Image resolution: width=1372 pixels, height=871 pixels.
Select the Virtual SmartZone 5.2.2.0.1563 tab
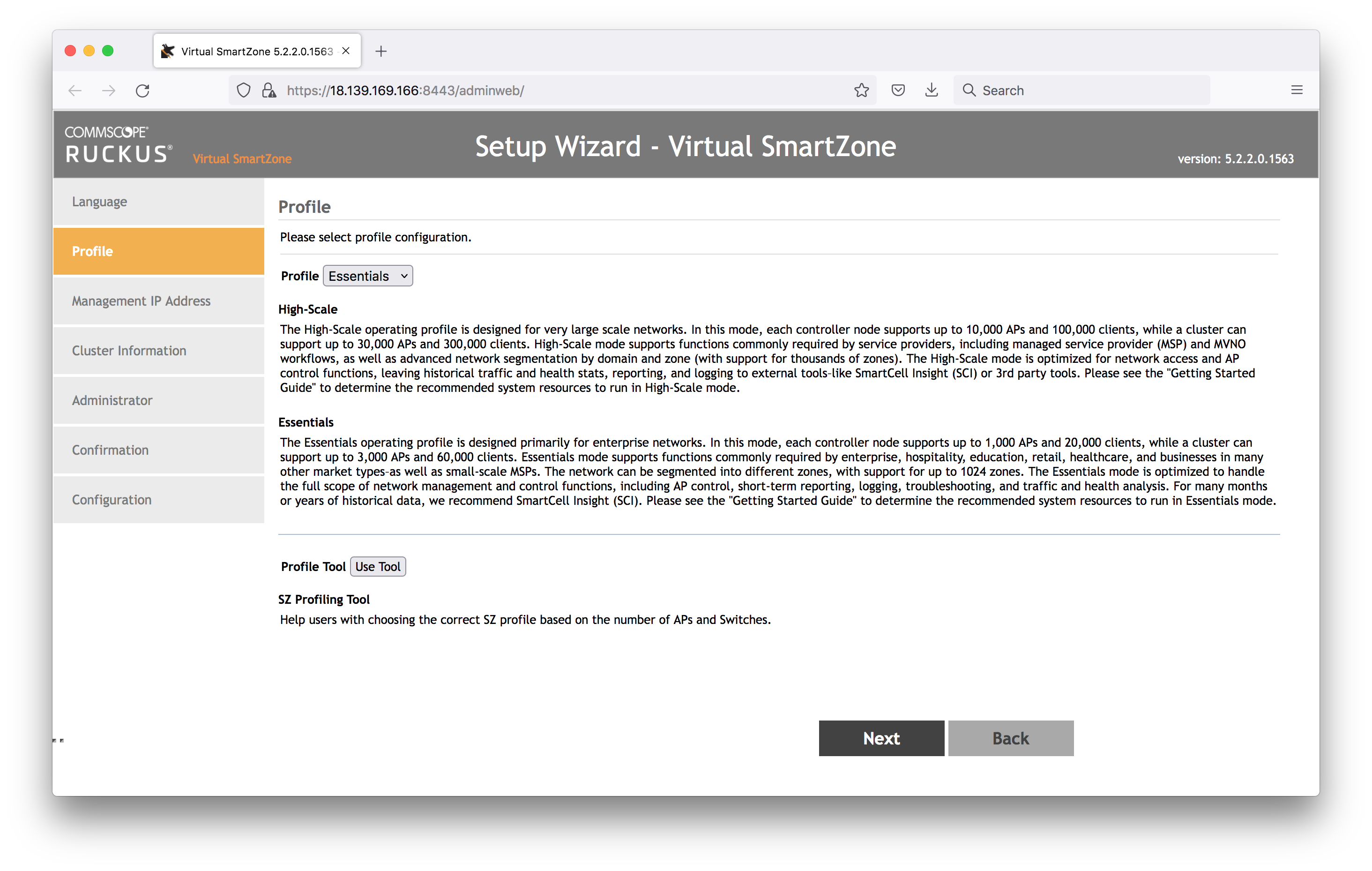pos(257,51)
